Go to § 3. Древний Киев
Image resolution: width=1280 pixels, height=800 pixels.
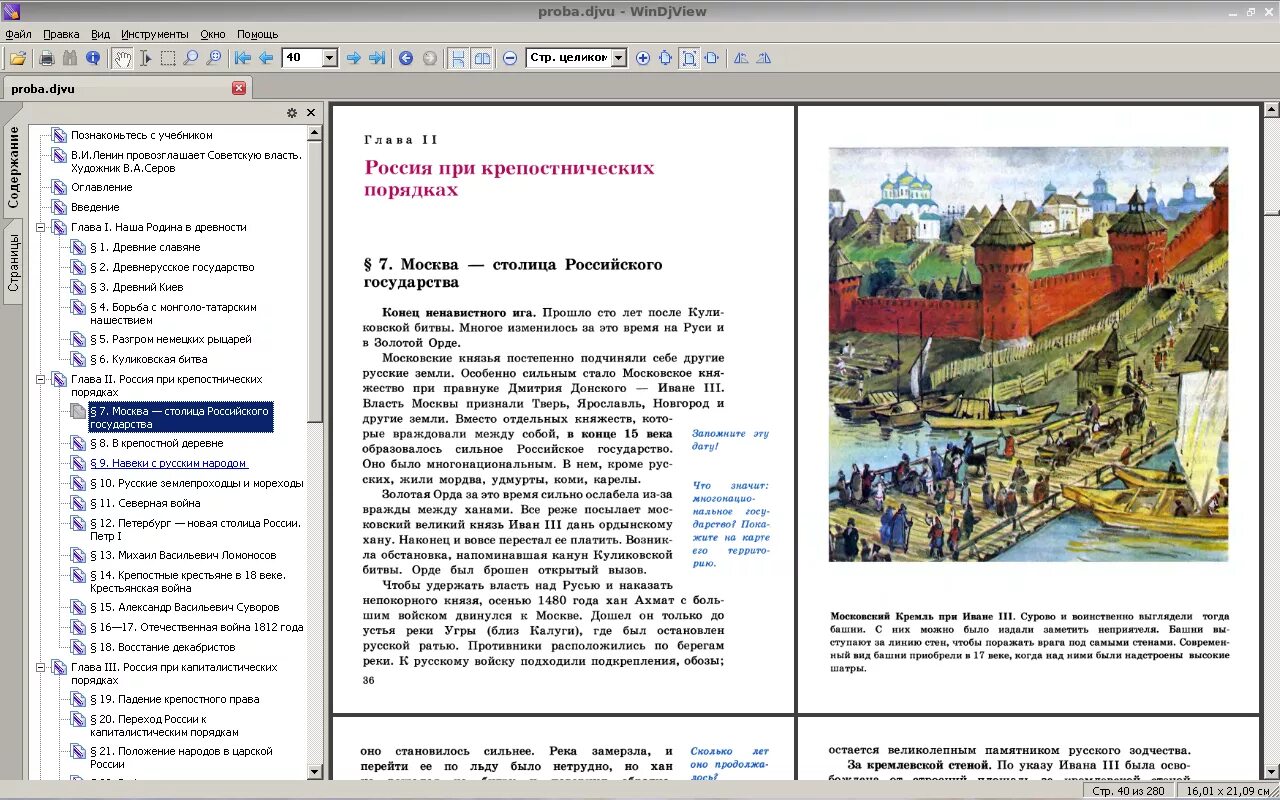point(137,287)
